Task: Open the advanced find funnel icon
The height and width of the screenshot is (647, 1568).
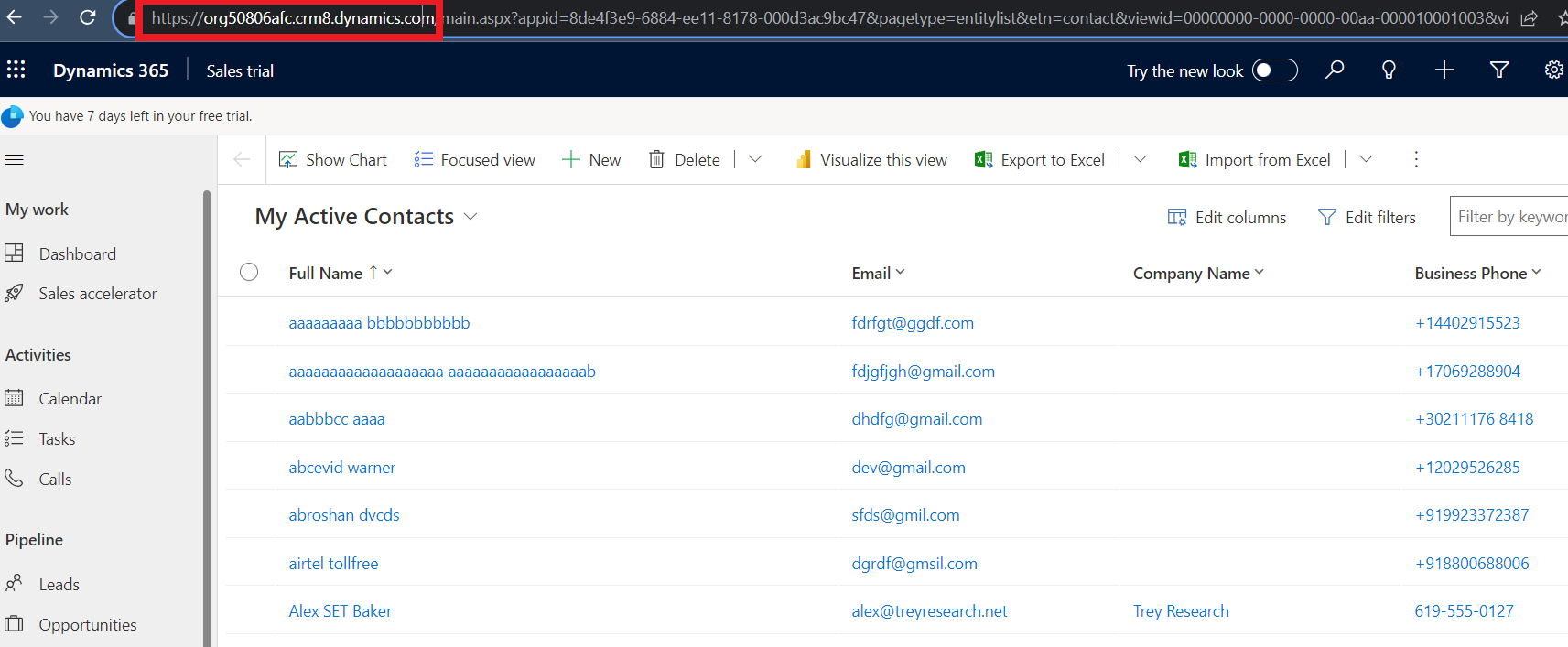Action: click(1499, 70)
